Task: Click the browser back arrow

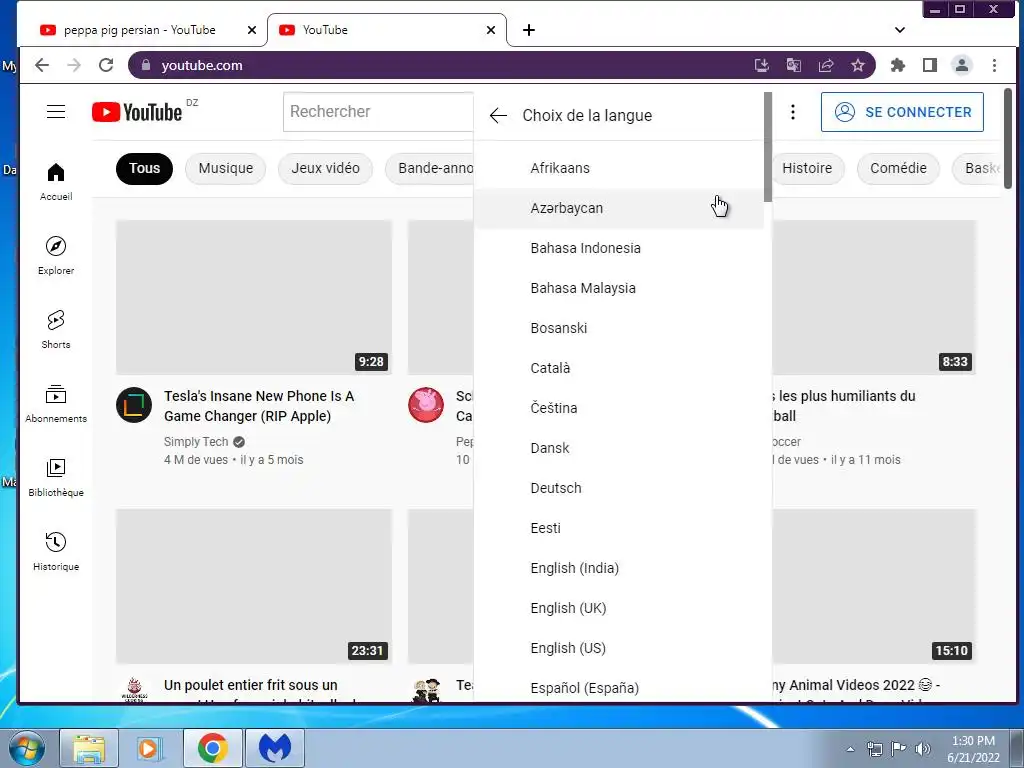Action: point(42,65)
